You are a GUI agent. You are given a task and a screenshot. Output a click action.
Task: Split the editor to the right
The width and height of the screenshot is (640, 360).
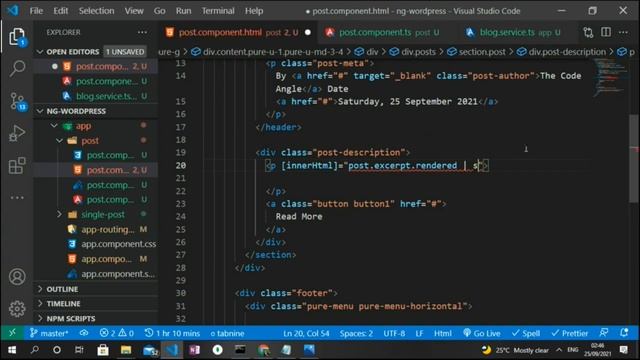pyautogui.click(x=606, y=32)
